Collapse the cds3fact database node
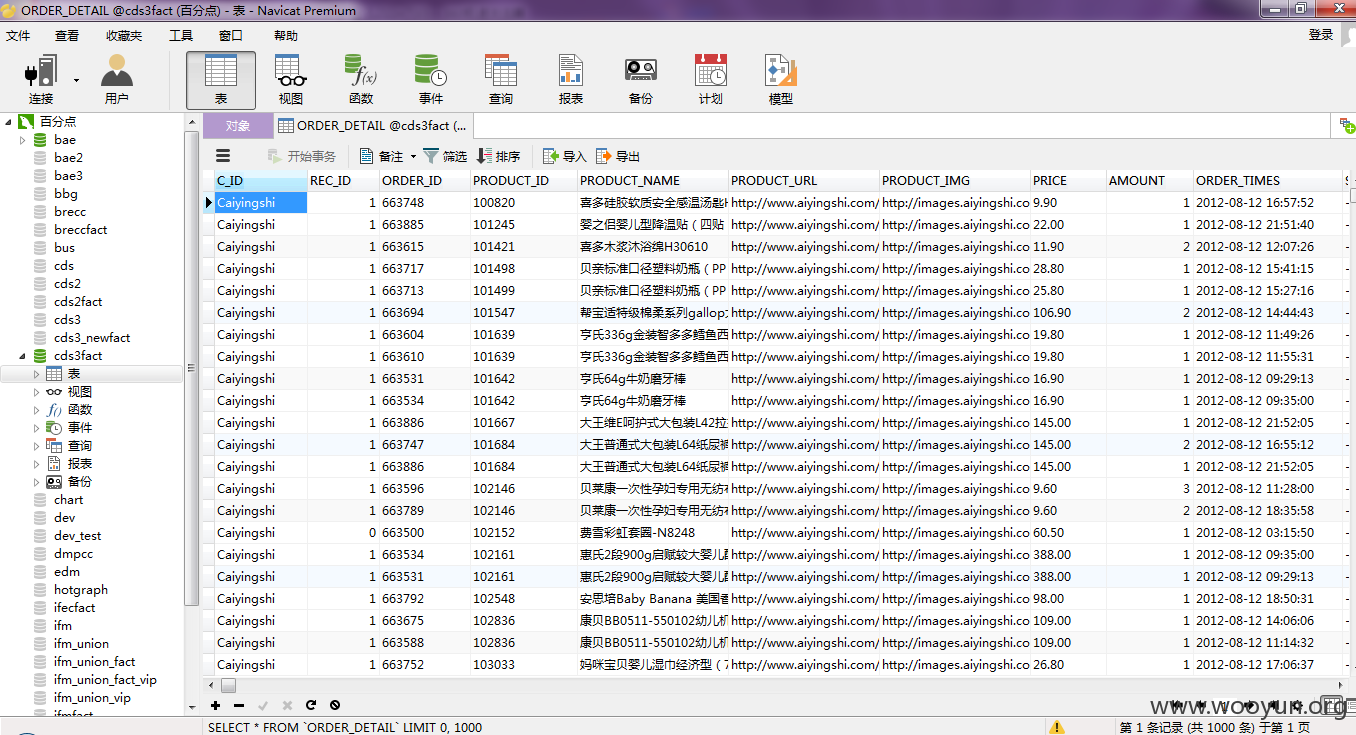The height and width of the screenshot is (735, 1356). (x=23, y=356)
